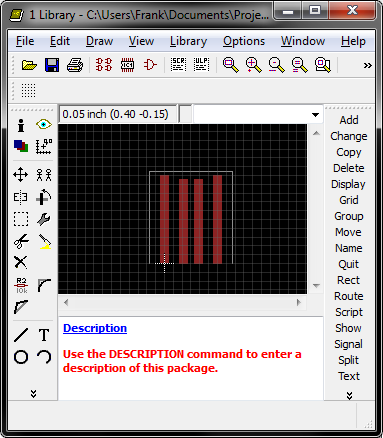Select the Circle drawing tool
This screenshot has height=438, width=383.
21,357
